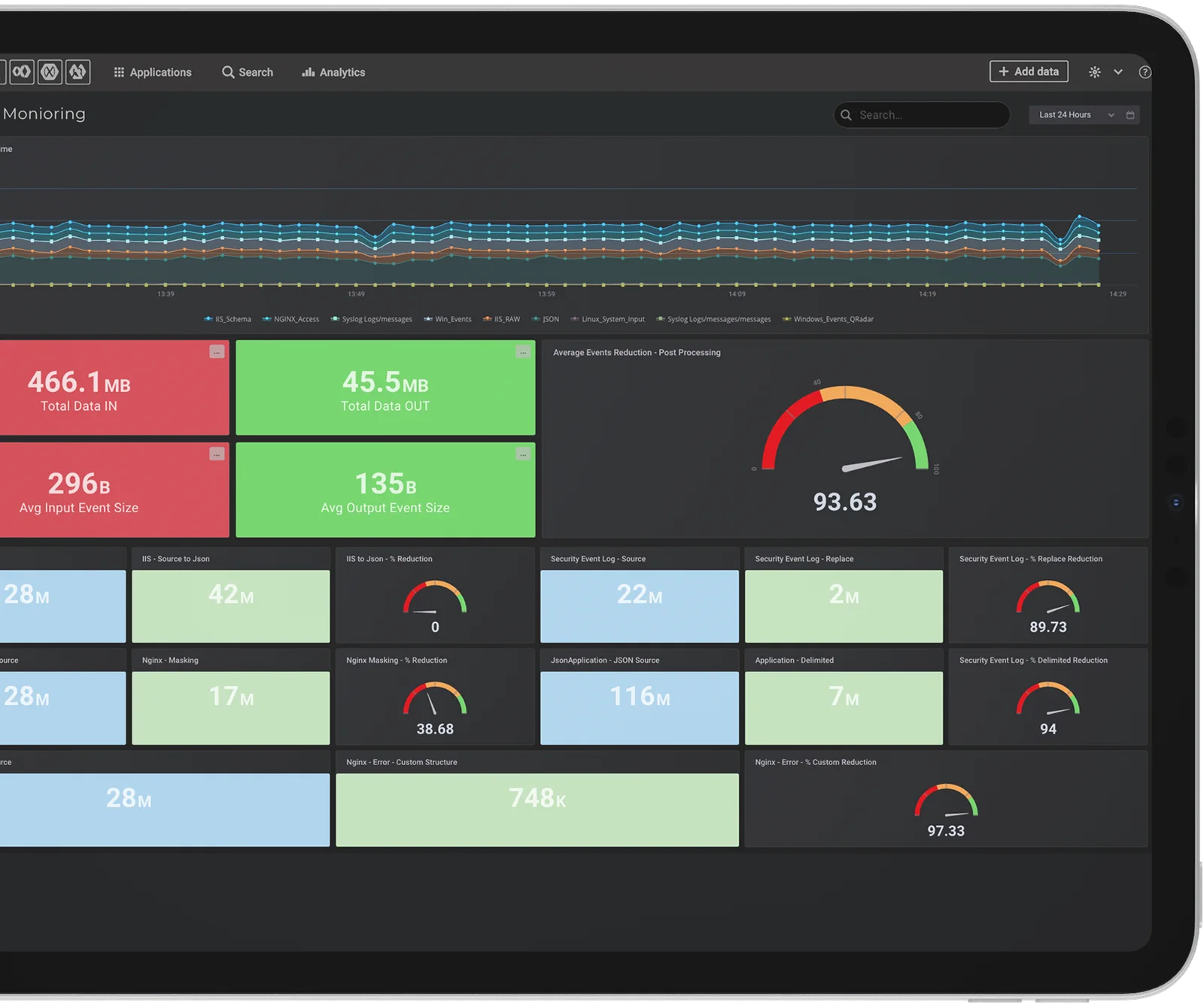Screen dimensions: 1204x1005
Task: Select the 17M Nginx - Masking tile
Action: (231, 708)
